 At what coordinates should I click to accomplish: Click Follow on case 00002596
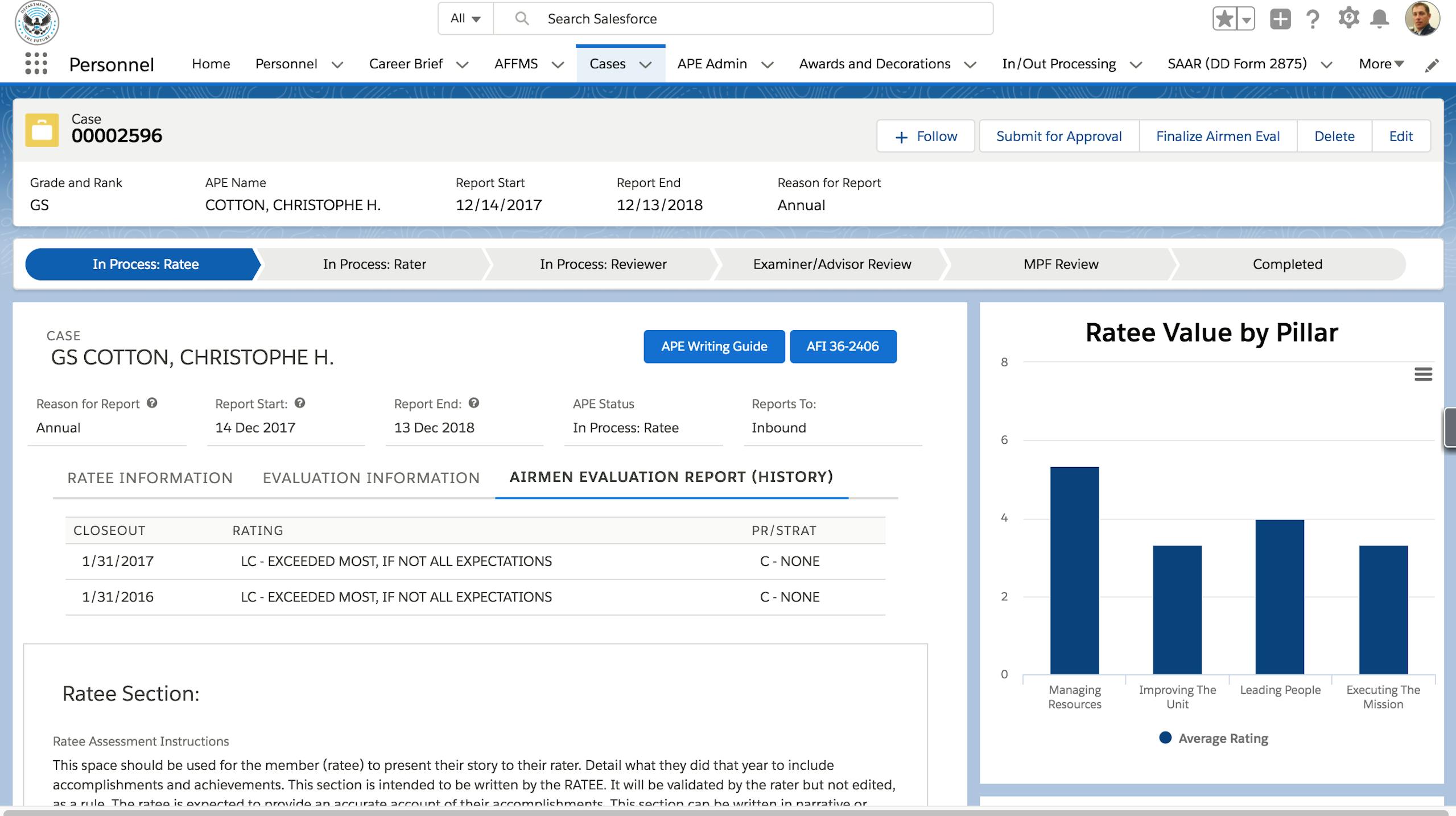[x=925, y=136]
